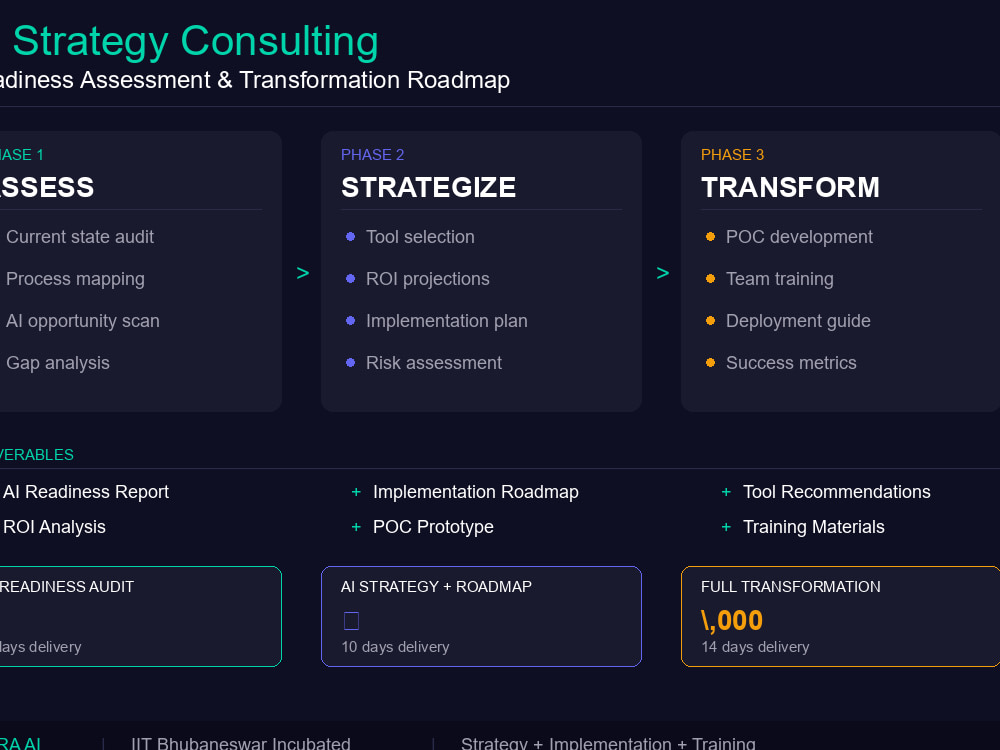
Task: Click 'Training Materials' deliverable
Action: pyautogui.click(x=814, y=527)
